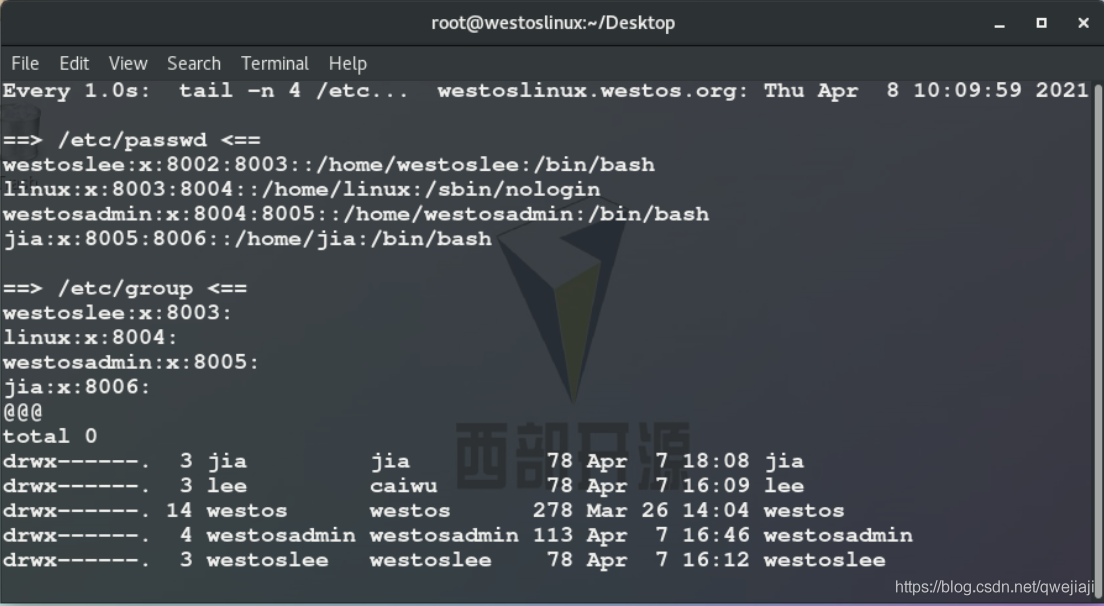Click the '==> /etc/group <==' header line

tap(125, 289)
